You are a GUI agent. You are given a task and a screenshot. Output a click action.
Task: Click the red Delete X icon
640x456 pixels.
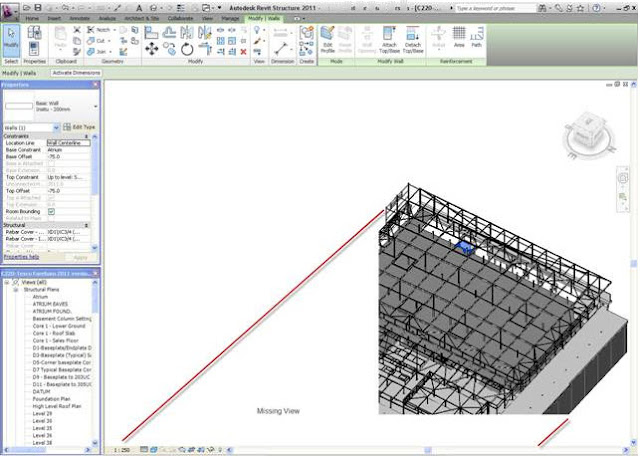click(243, 52)
